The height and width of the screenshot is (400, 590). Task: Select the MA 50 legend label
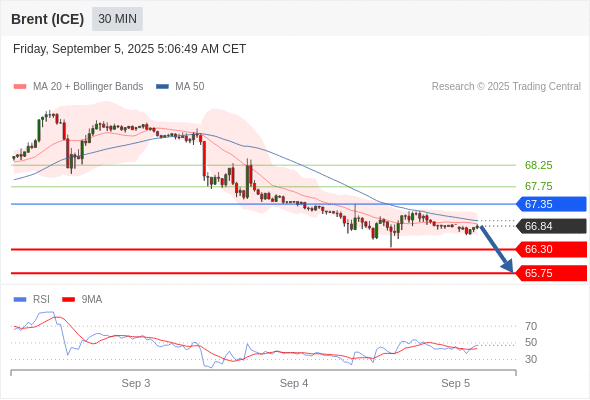190,87
